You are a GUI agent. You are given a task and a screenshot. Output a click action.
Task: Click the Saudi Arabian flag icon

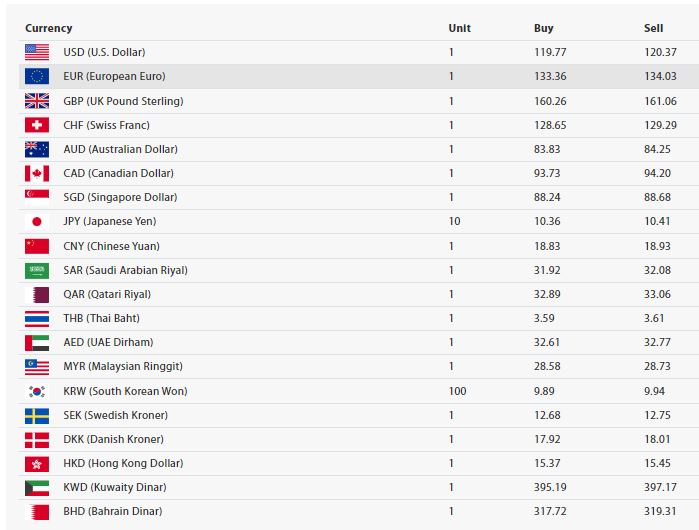37,271
